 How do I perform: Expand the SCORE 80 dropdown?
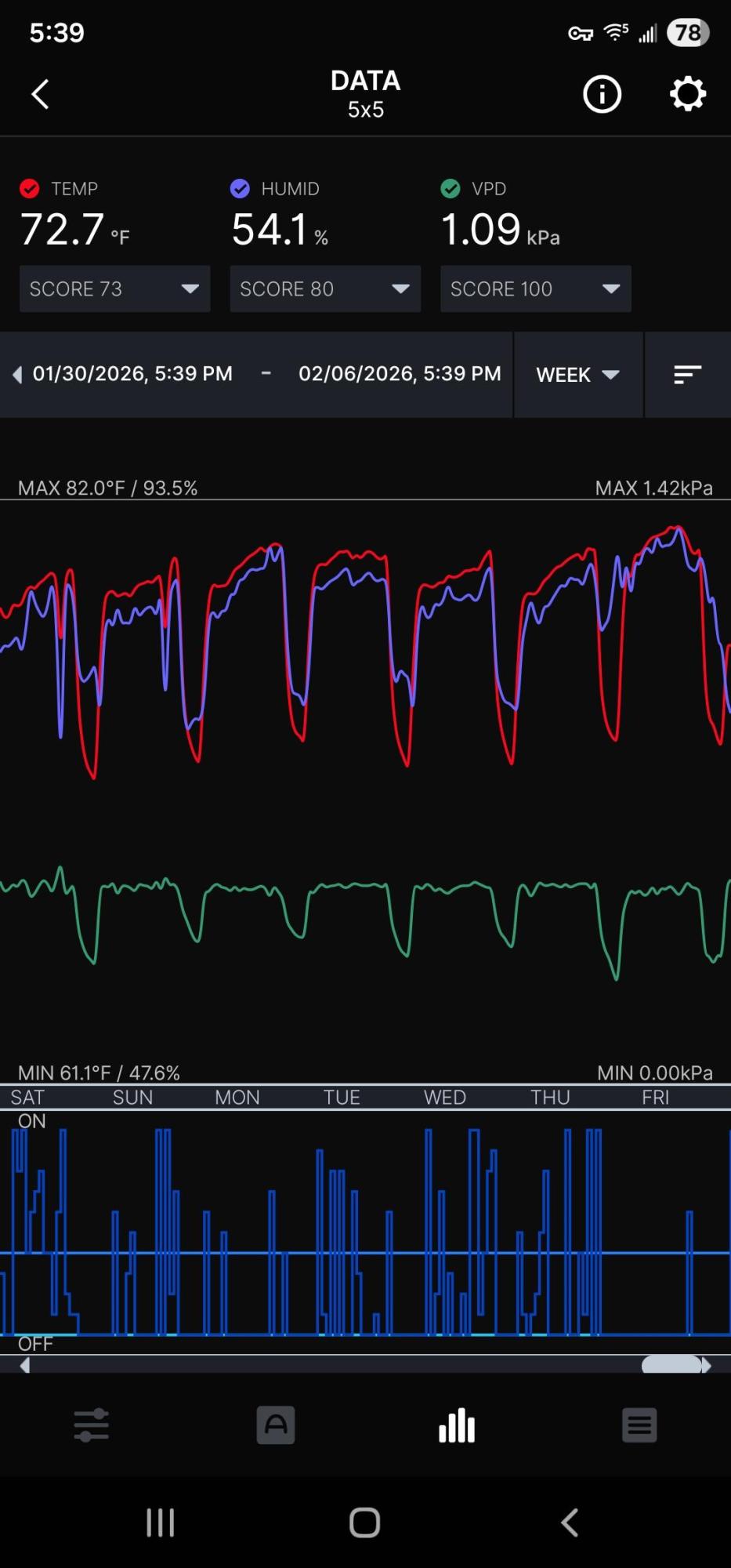point(325,289)
